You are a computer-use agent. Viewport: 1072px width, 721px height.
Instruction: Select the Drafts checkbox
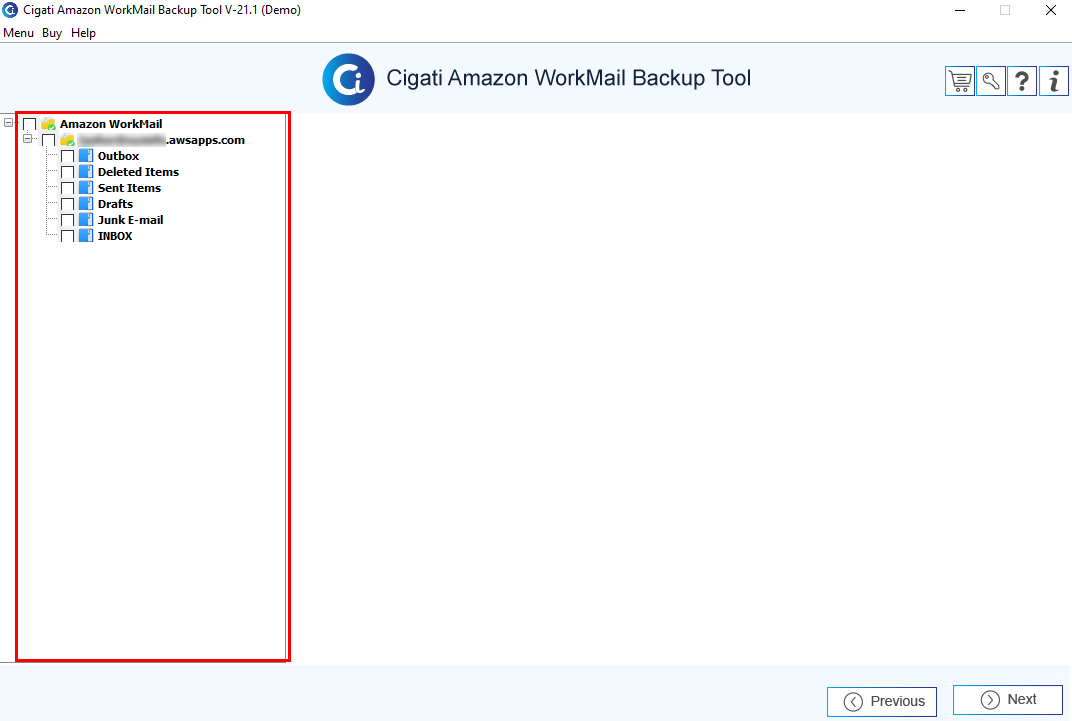pos(68,204)
